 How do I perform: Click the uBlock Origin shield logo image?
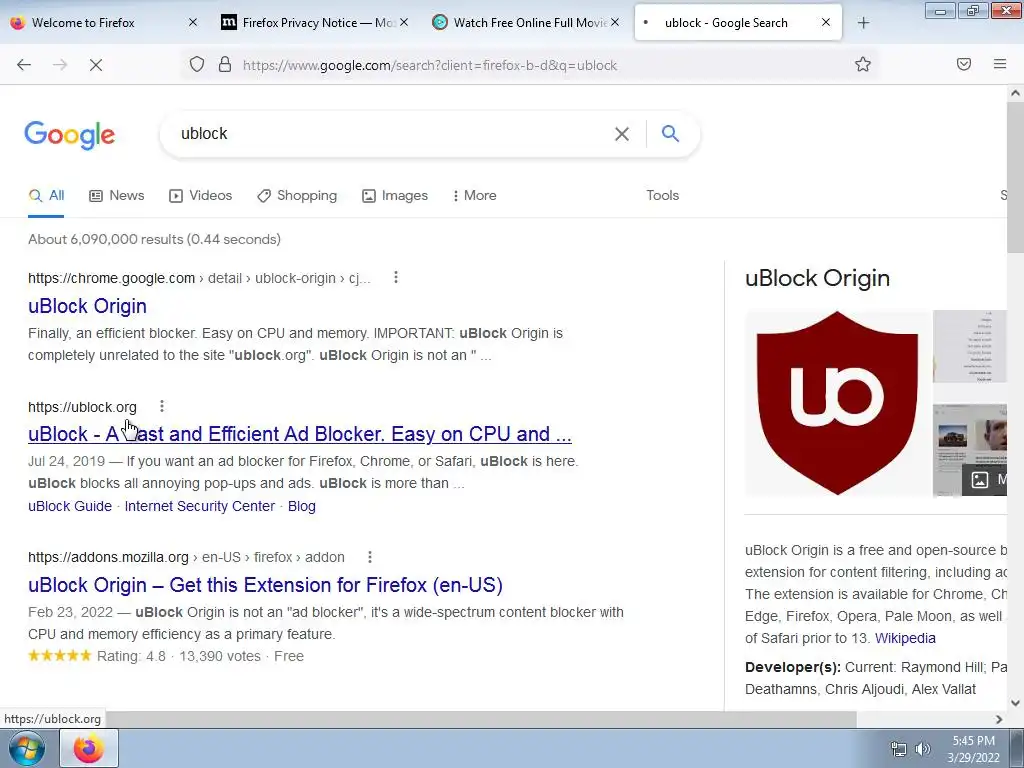[x=837, y=403]
